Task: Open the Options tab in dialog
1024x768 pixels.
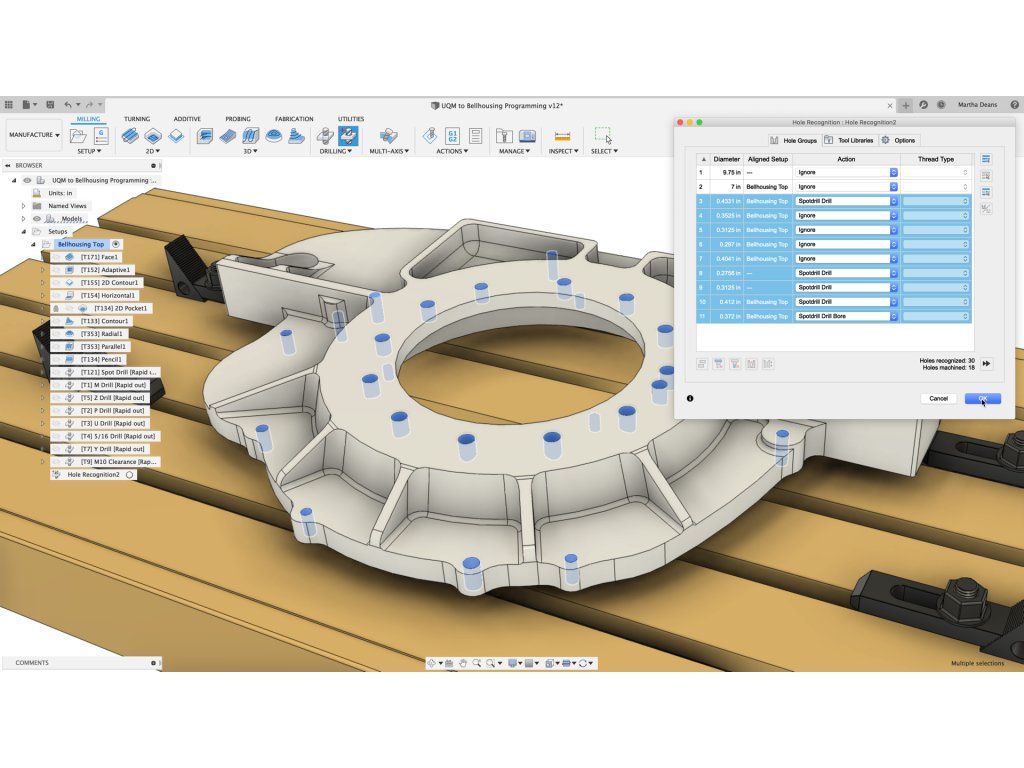Action: point(899,140)
